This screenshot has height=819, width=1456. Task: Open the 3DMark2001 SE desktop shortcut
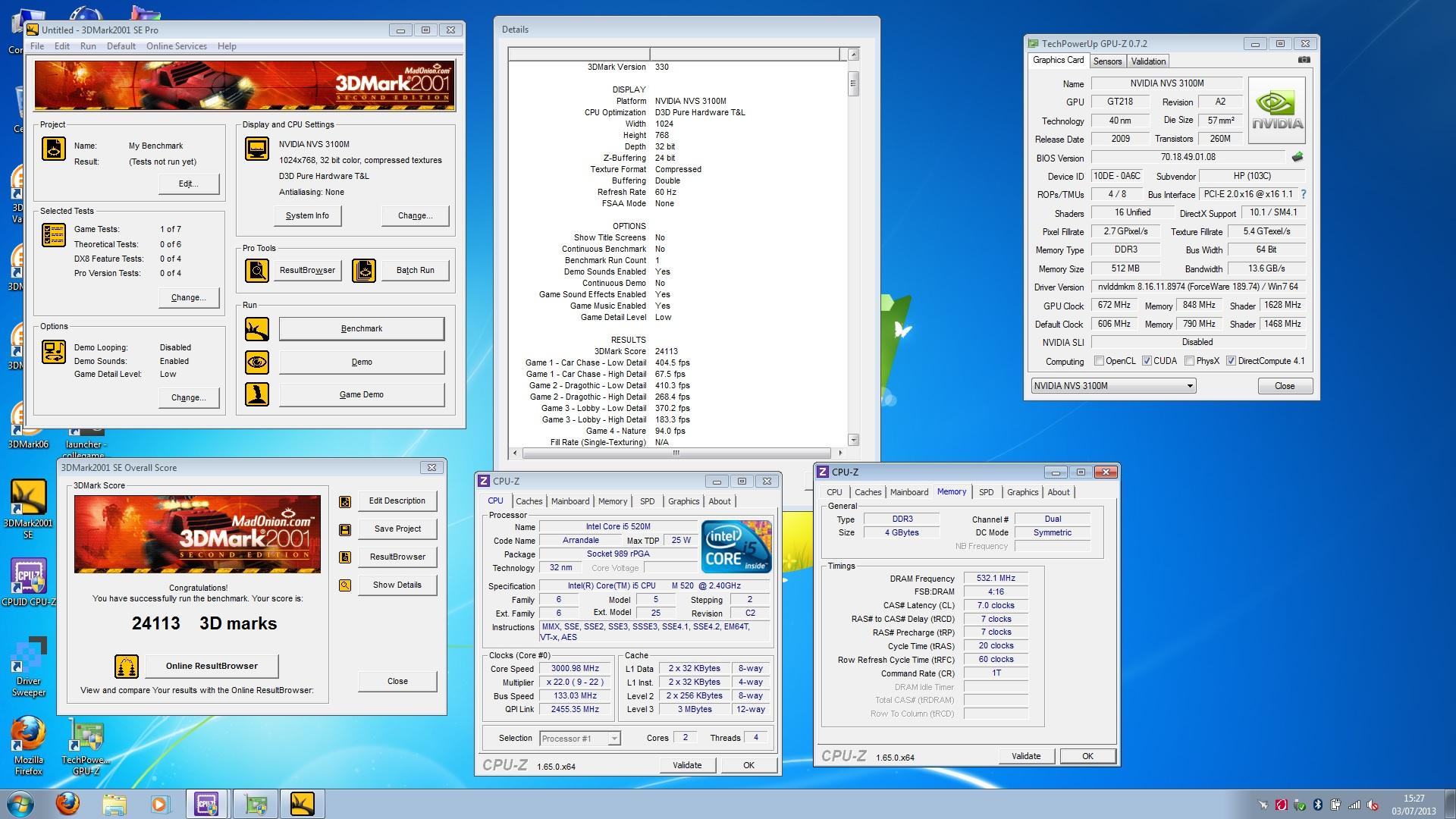tap(28, 508)
